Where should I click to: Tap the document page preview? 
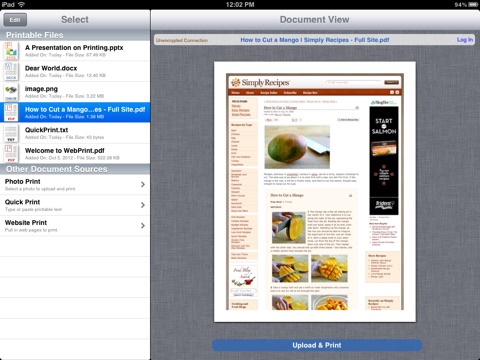[315, 192]
